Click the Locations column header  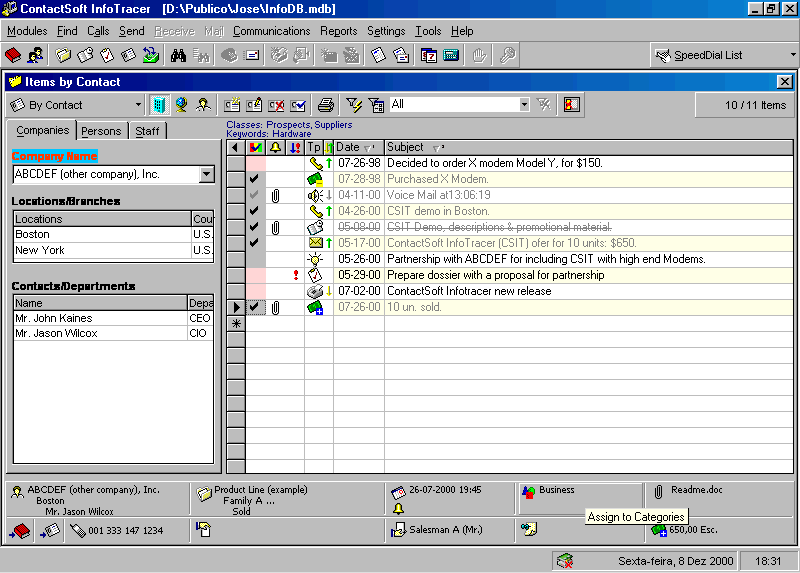[x=102, y=219]
